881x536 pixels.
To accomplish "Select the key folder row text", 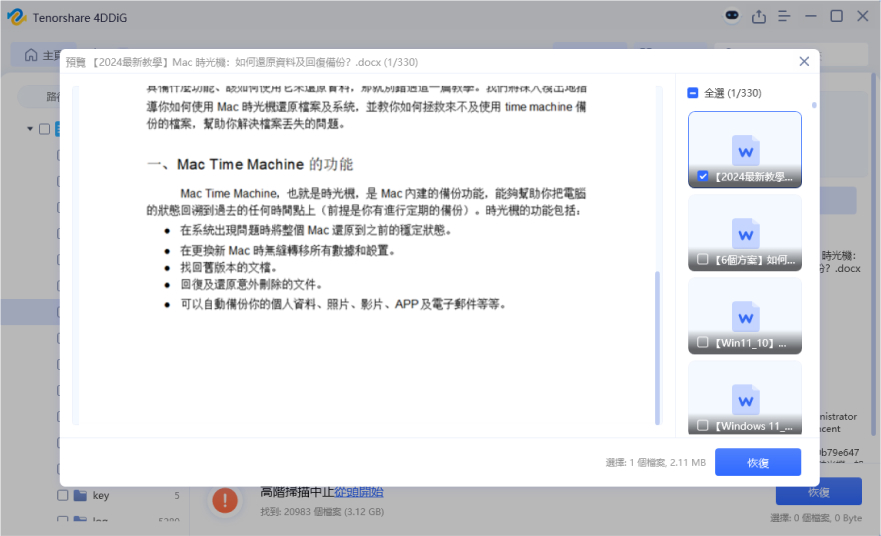I will point(101,496).
